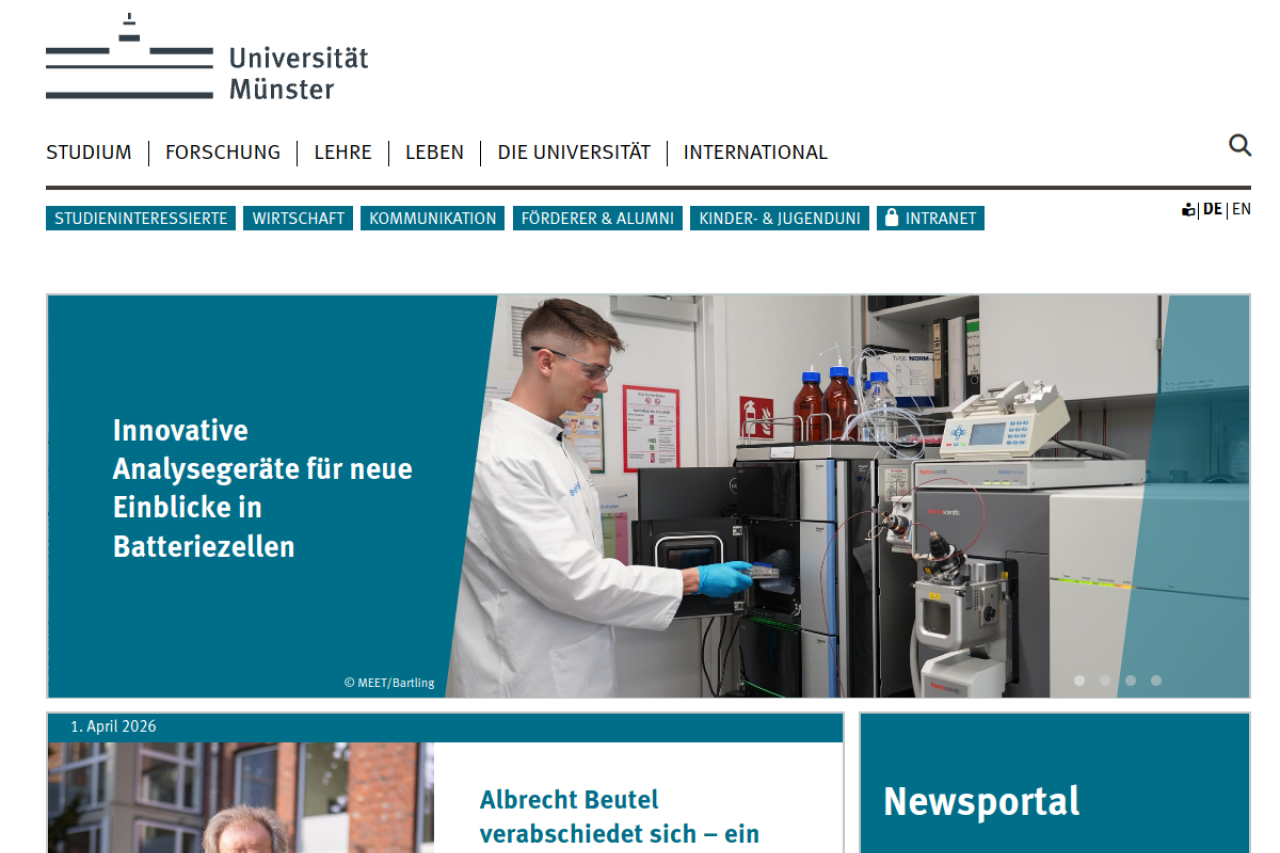Open the LEBEN menu item
The height and width of the screenshot is (853, 1280).
[x=434, y=153]
